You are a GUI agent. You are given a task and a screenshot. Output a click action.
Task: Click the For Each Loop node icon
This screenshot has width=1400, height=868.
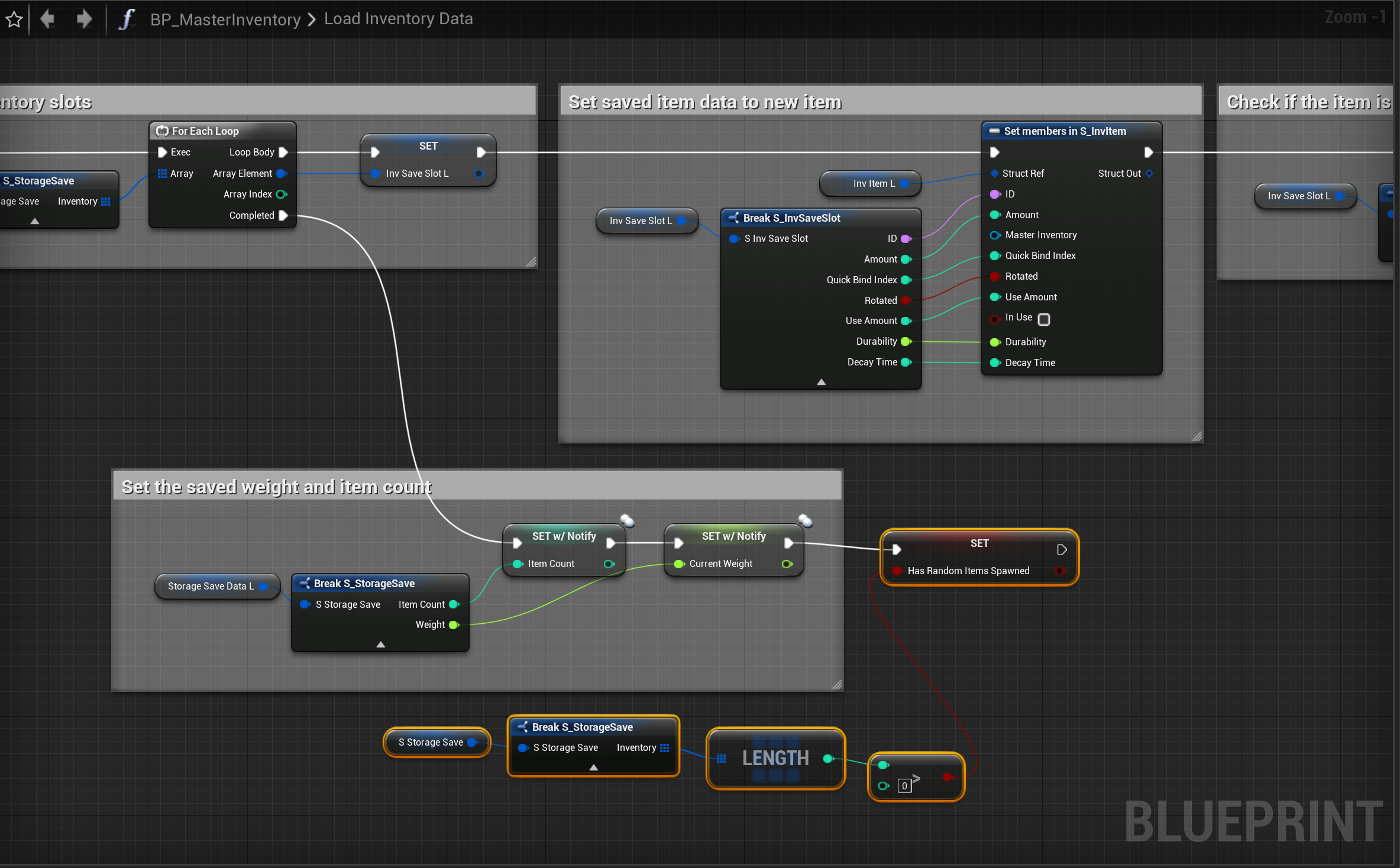[162, 131]
